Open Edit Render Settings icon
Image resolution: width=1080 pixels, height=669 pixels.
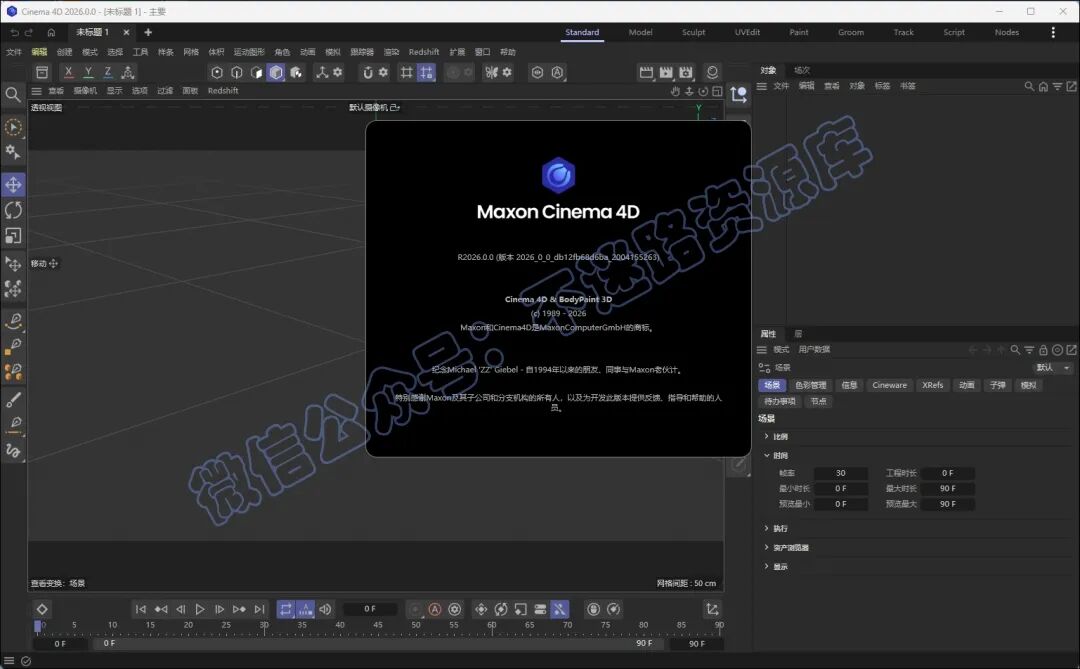(685, 72)
